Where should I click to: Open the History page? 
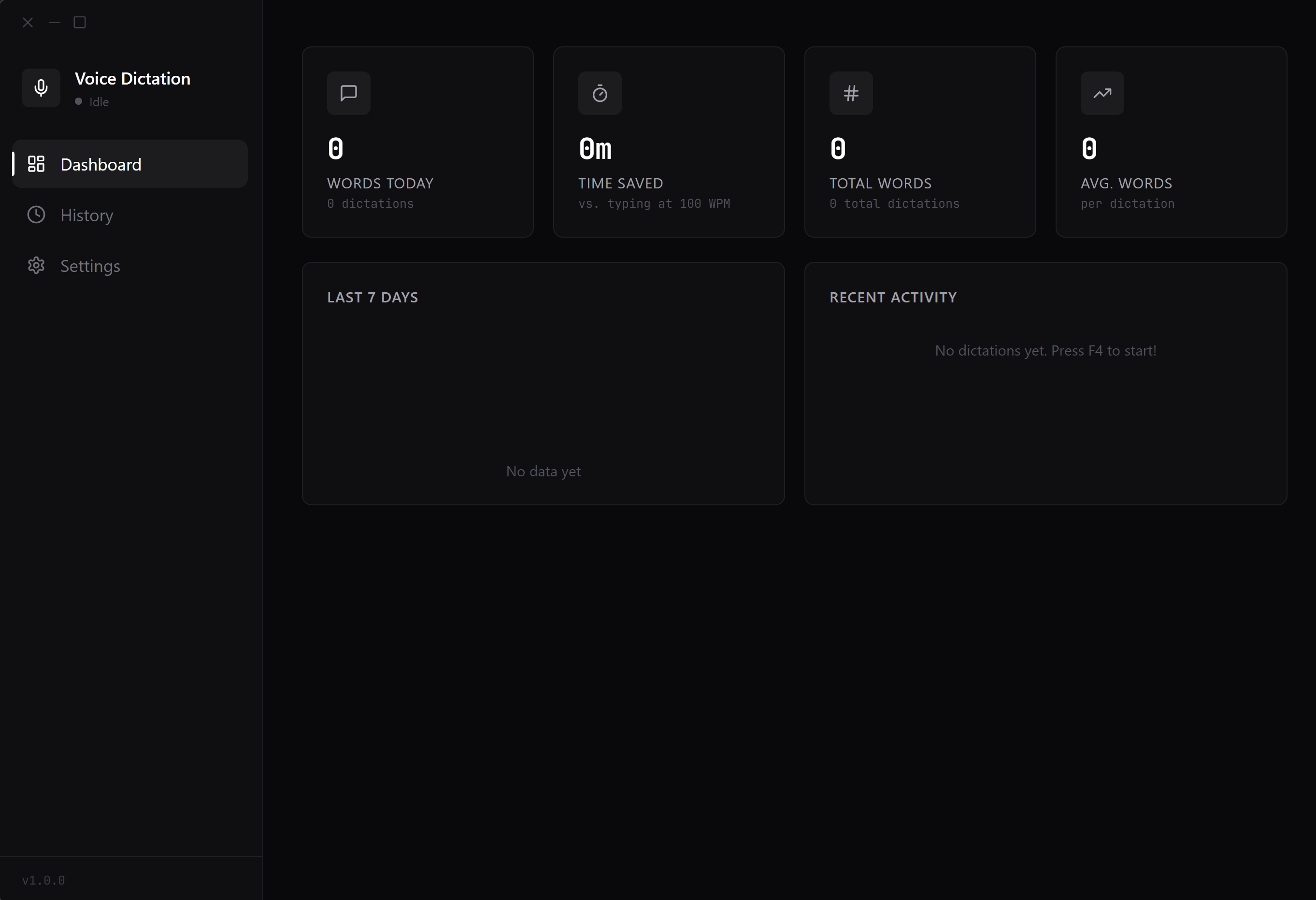pos(86,215)
